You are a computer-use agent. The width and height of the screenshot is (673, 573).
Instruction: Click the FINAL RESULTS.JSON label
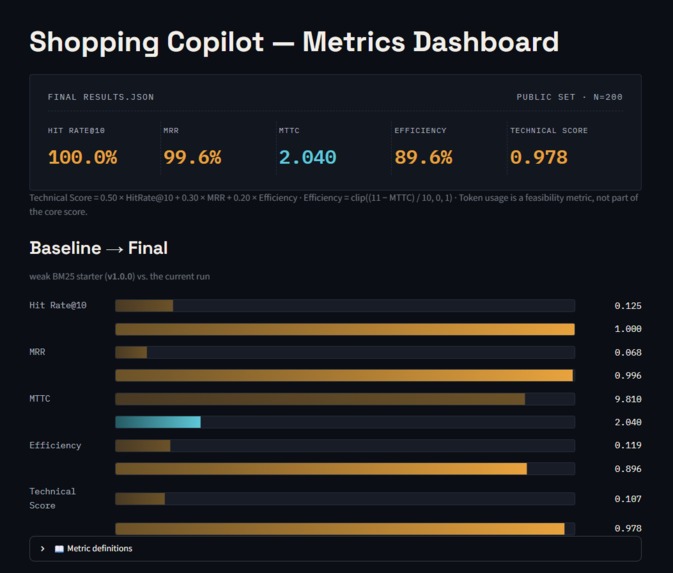tap(101, 97)
